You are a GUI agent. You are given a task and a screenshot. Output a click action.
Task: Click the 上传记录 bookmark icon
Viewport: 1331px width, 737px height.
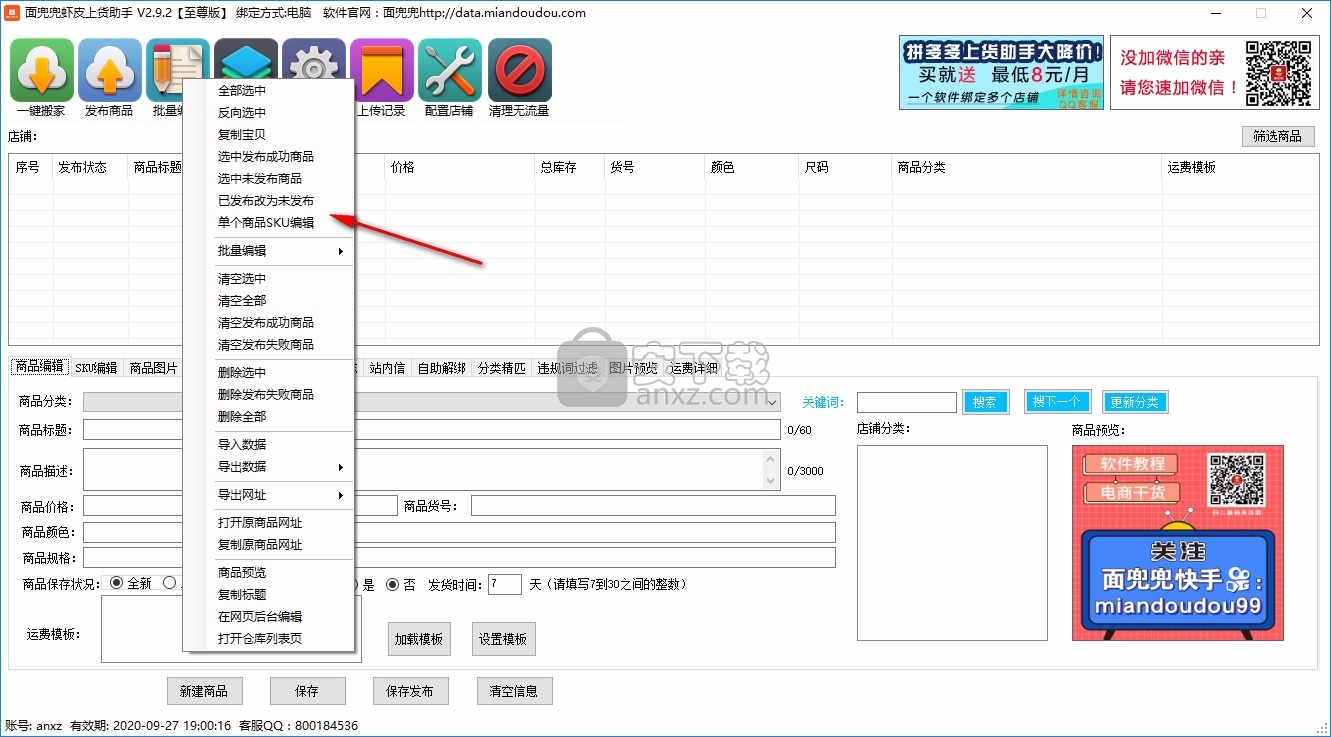382,70
